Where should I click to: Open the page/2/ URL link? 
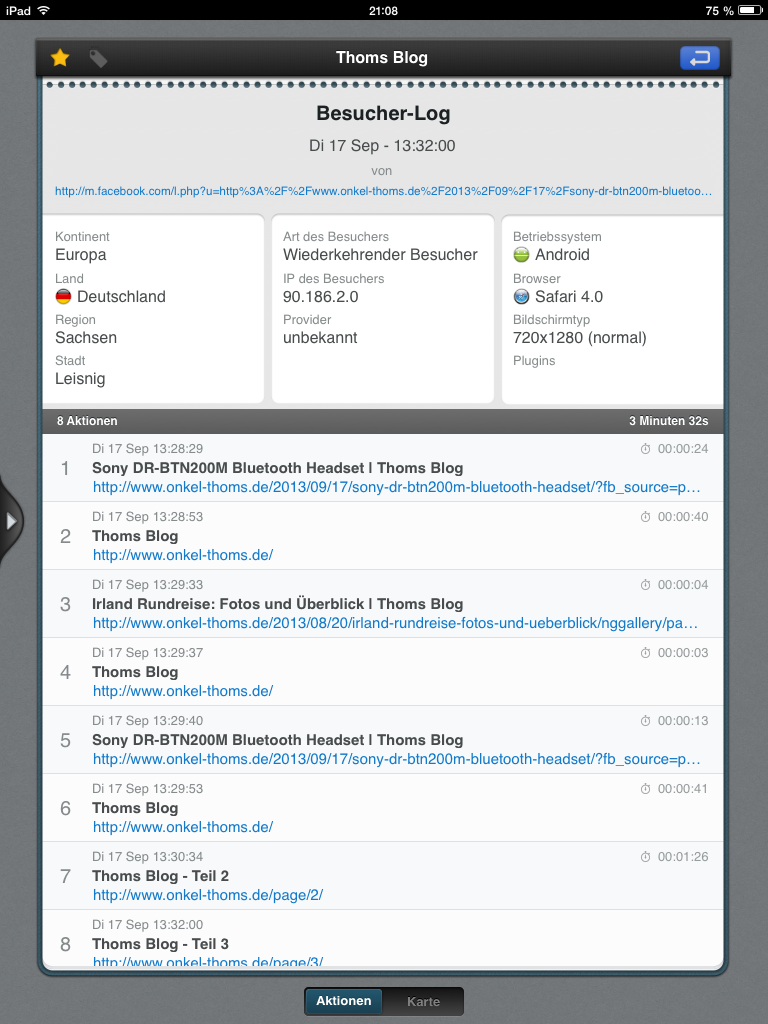coord(208,895)
